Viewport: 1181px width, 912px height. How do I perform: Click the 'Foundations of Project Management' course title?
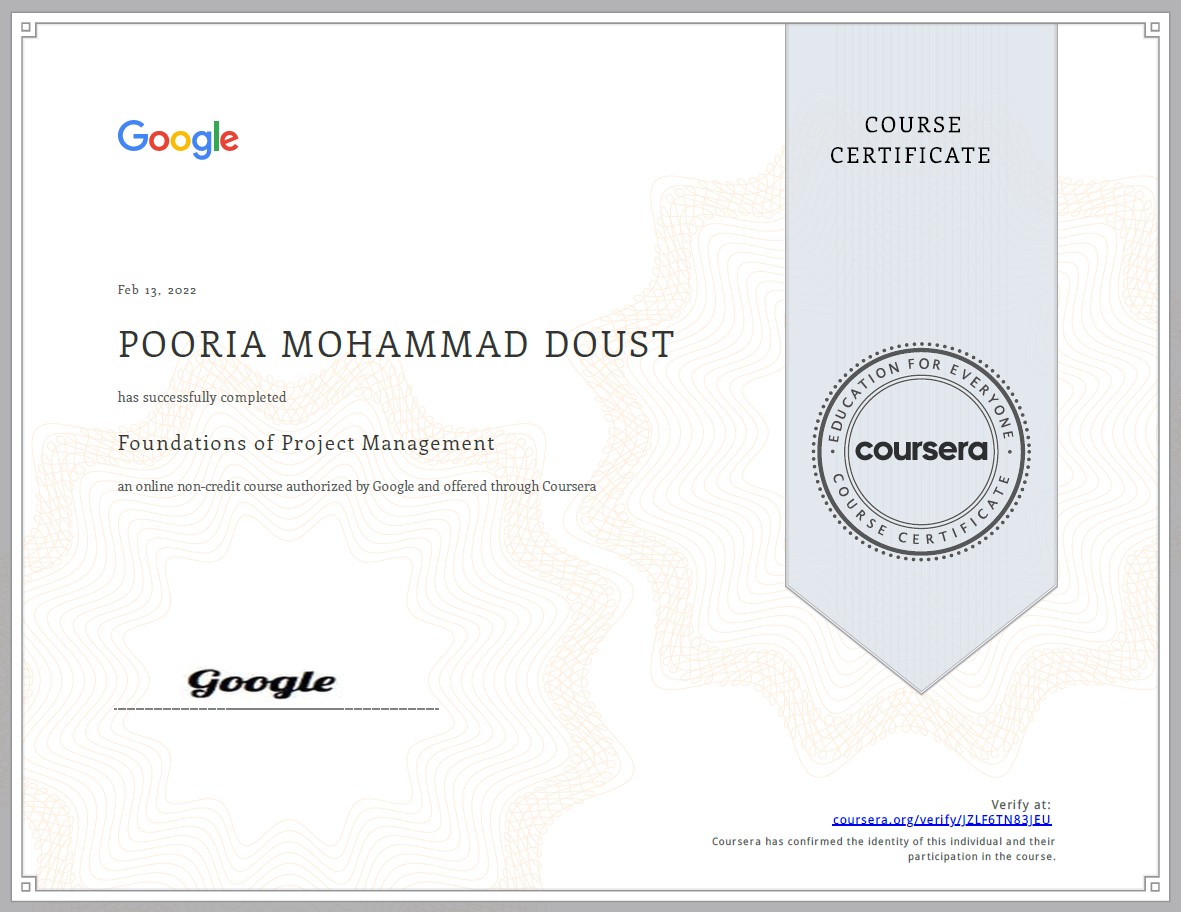click(305, 443)
